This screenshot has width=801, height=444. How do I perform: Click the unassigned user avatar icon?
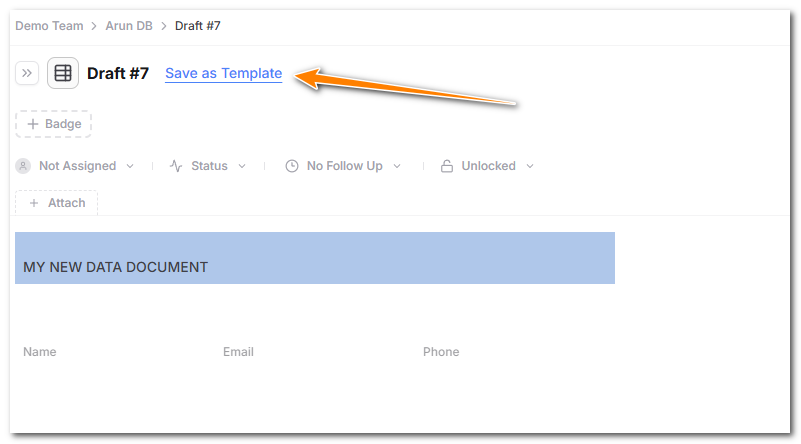[x=23, y=166]
